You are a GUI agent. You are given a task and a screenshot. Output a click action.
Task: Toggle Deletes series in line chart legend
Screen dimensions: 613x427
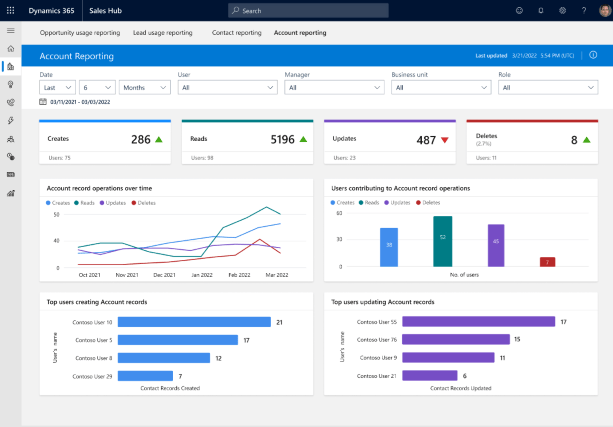point(144,203)
